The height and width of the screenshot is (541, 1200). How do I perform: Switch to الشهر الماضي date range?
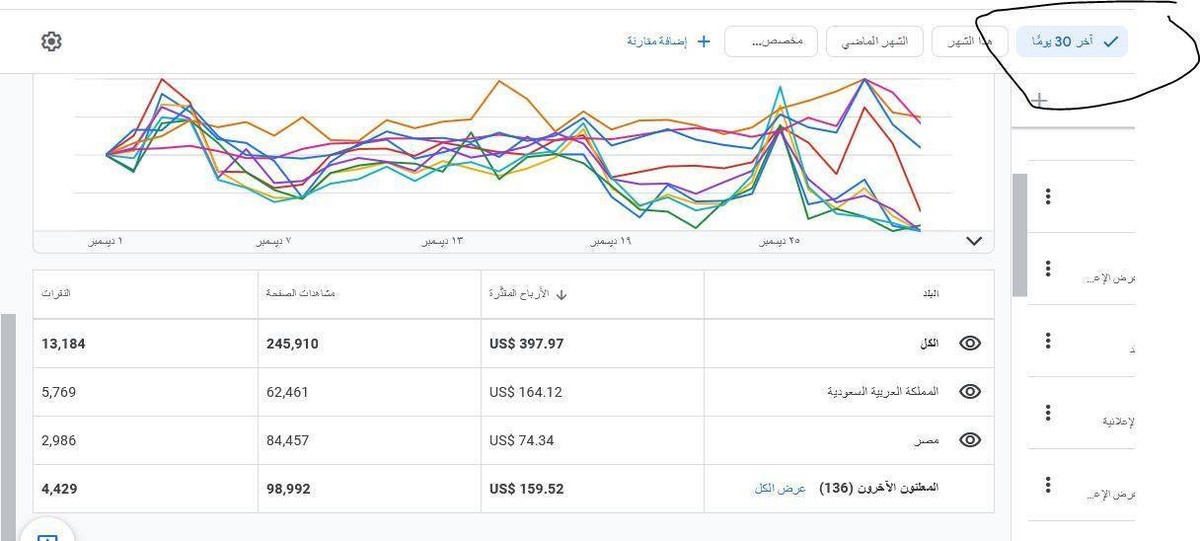coord(874,41)
